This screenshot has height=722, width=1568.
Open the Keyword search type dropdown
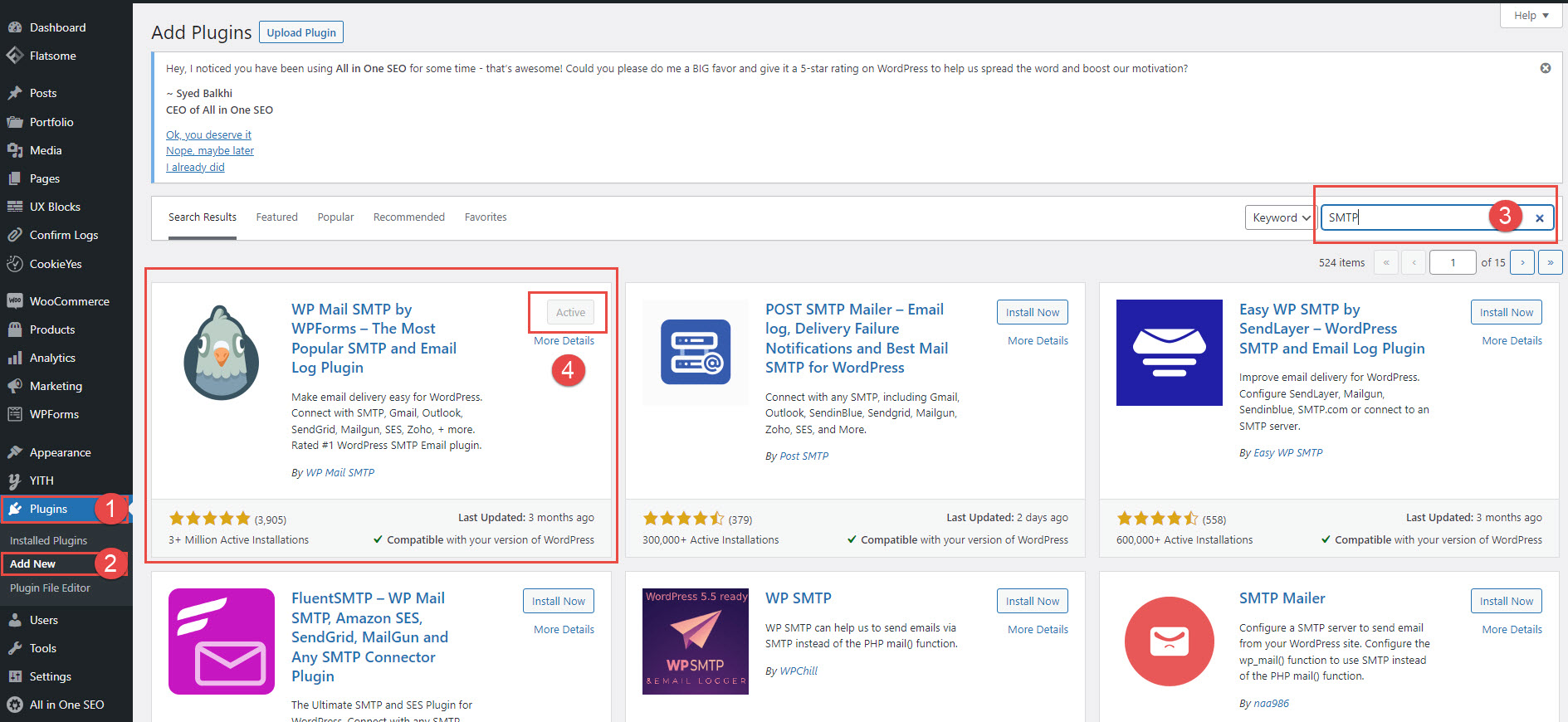pos(1280,217)
